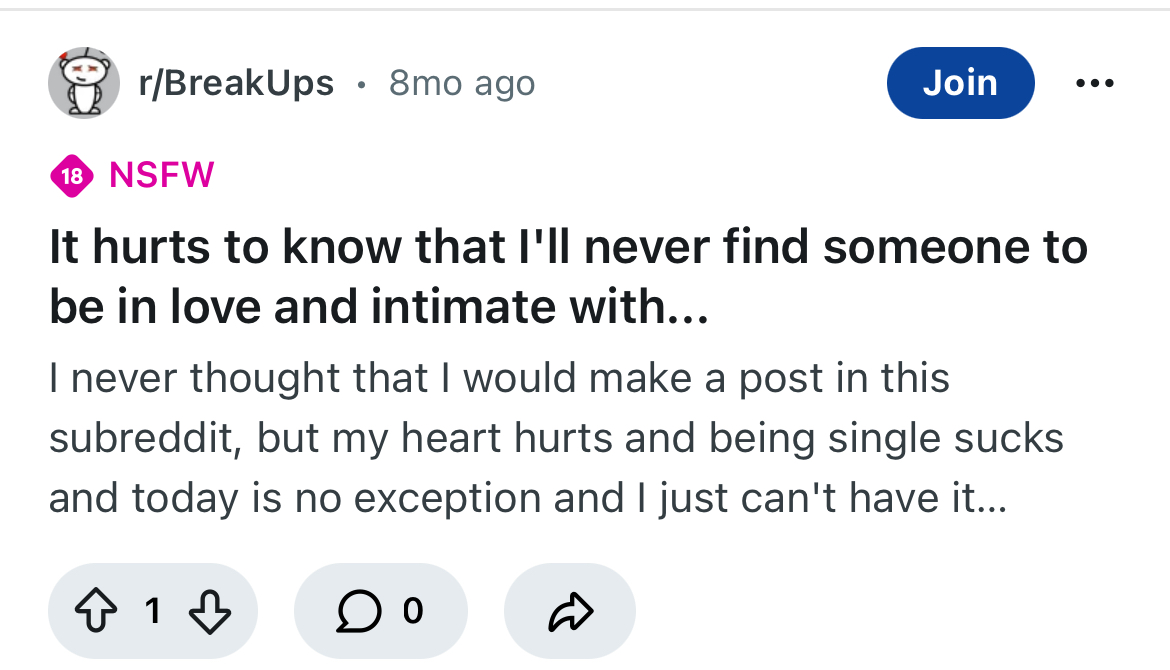Click the '8mo ago' post timestamp

tap(462, 83)
